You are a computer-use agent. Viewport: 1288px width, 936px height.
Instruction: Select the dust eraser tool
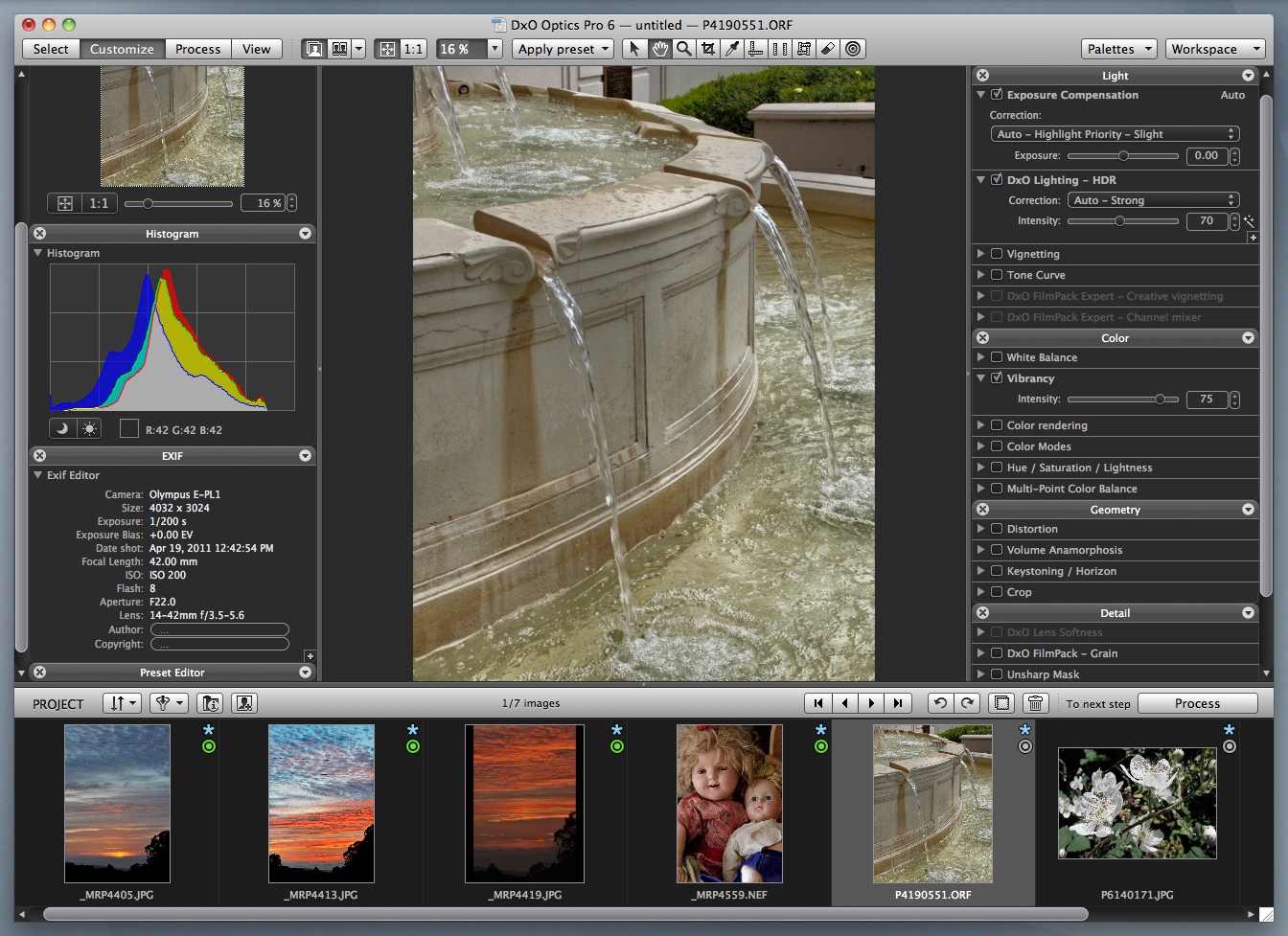828,49
